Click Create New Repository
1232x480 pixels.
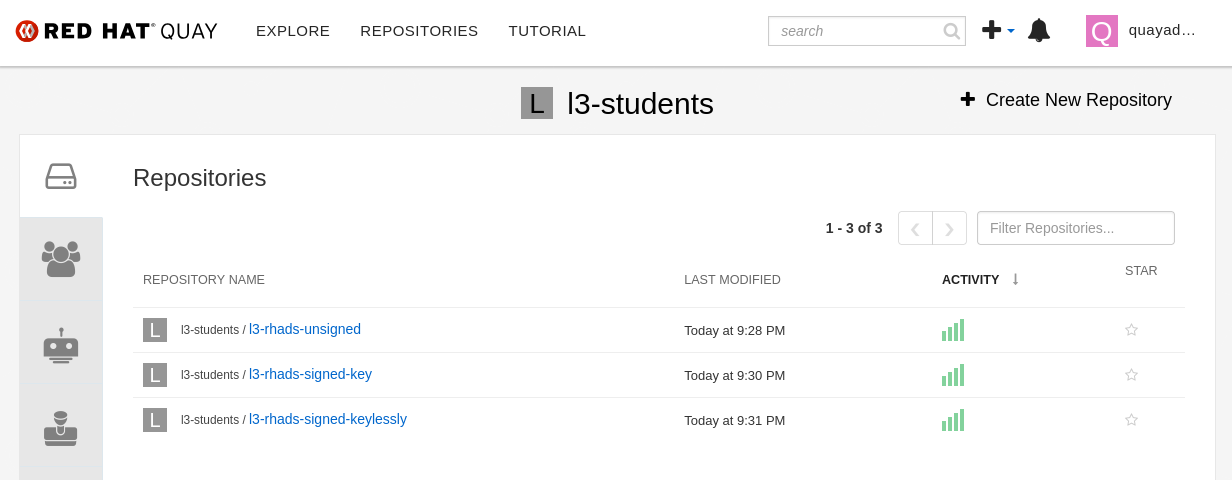tap(1066, 100)
